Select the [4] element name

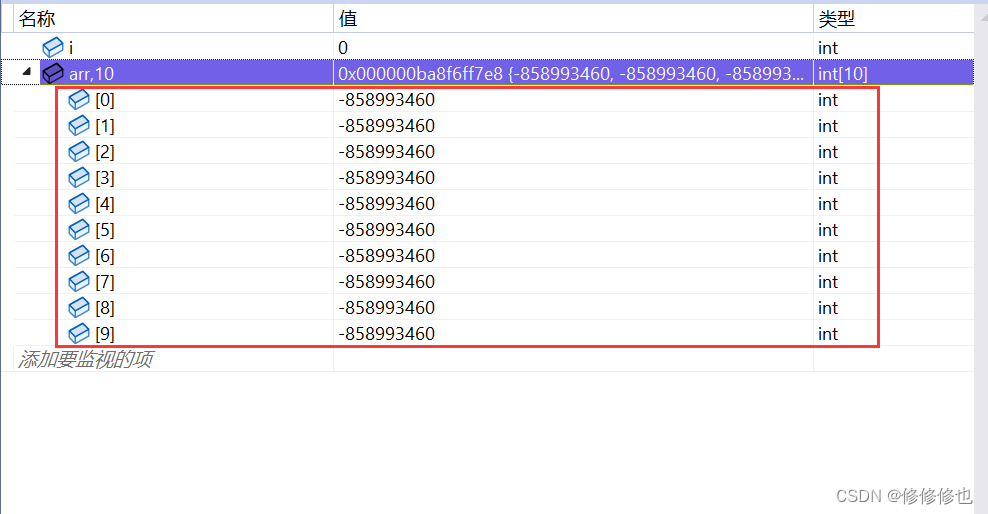[105, 203]
